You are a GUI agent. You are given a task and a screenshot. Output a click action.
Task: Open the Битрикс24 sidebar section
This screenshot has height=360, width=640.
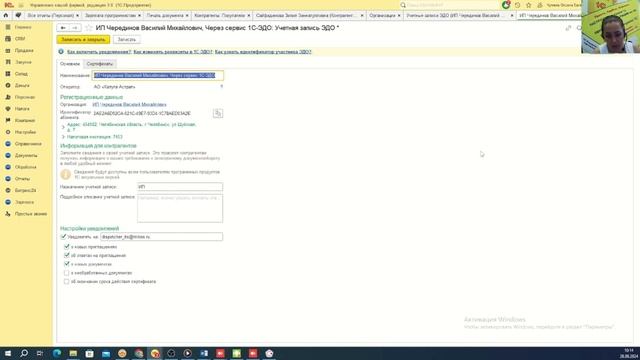click(25, 191)
